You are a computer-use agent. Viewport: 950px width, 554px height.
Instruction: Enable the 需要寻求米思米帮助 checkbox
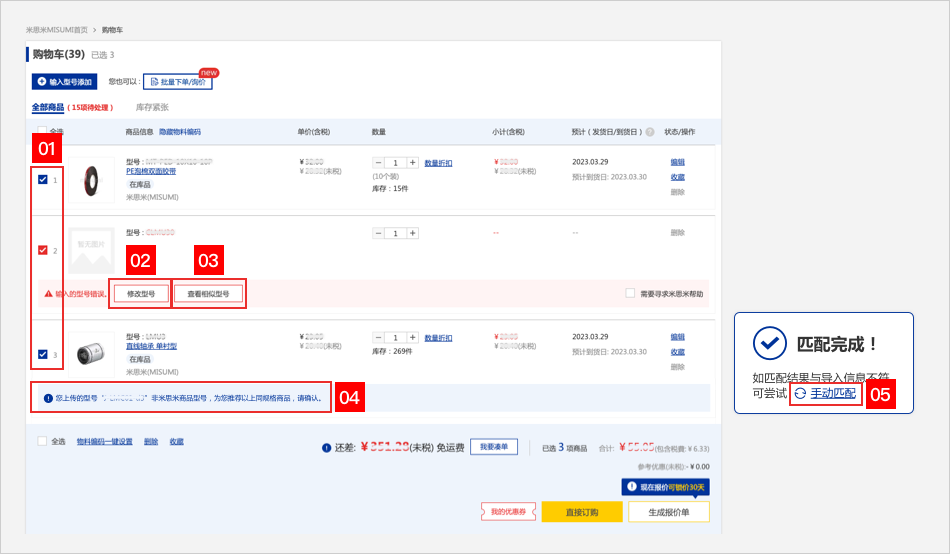(629, 293)
